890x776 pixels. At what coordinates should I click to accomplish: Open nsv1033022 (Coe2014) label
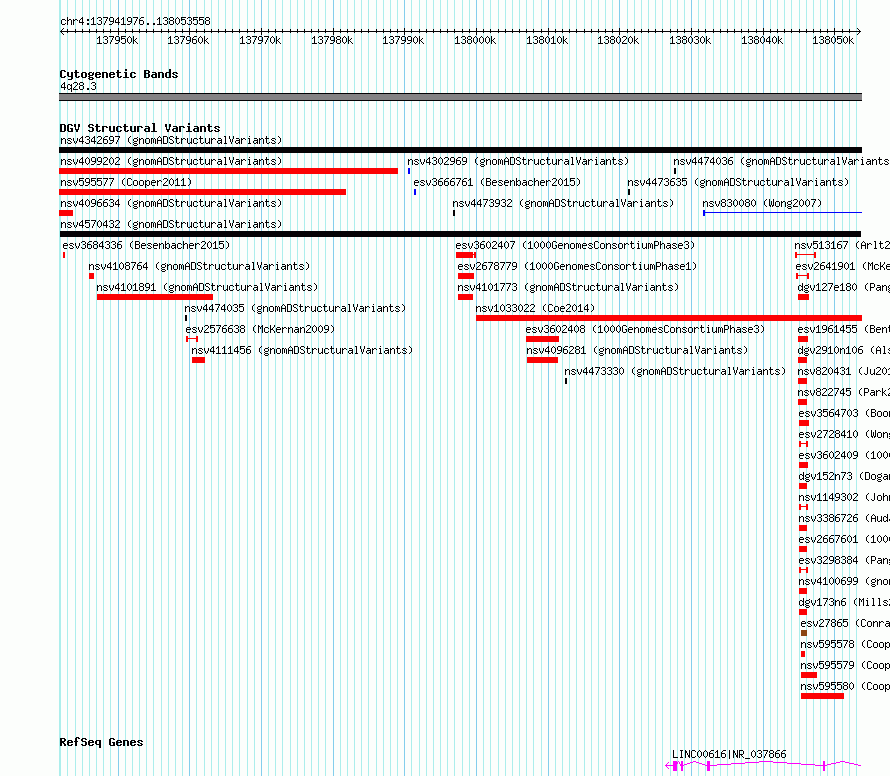pyautogui.click(x=535, y=308)
